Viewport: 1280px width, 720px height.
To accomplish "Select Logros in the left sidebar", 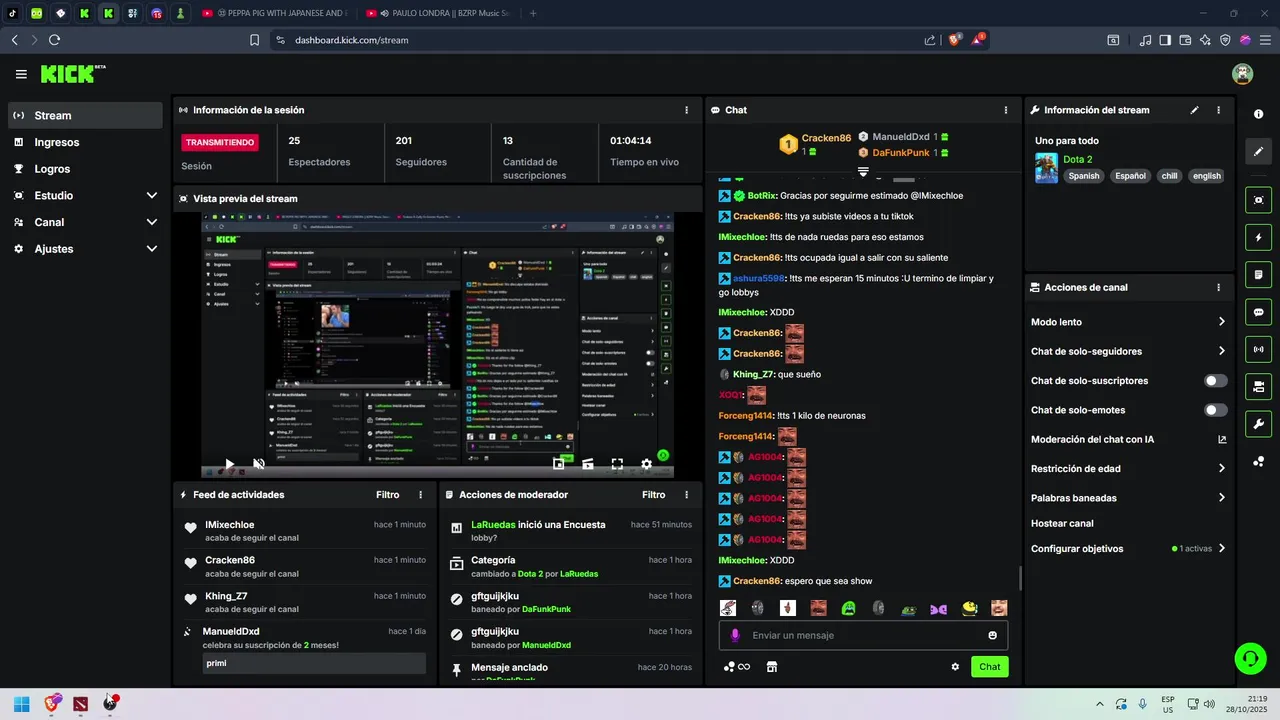I will 85,169.
